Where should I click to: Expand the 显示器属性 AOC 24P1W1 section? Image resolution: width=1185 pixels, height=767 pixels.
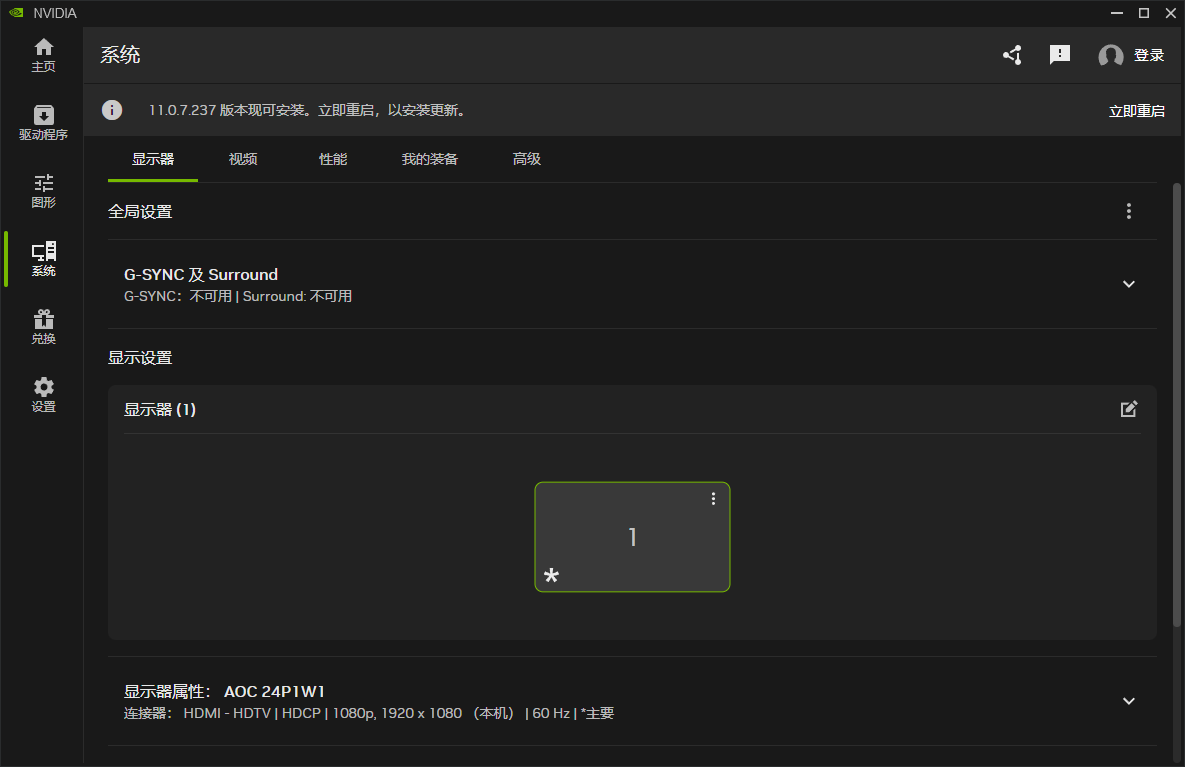[1128, 701]
